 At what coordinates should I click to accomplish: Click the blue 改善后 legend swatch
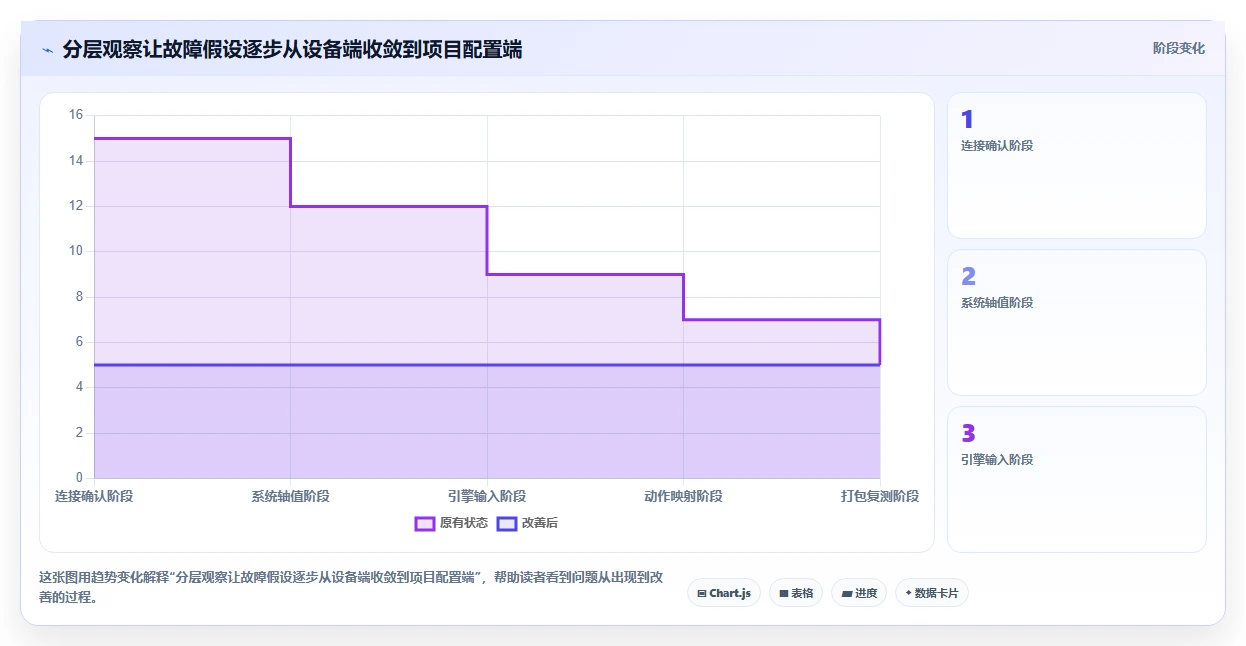pyautogui.click(x=507, y=523)
